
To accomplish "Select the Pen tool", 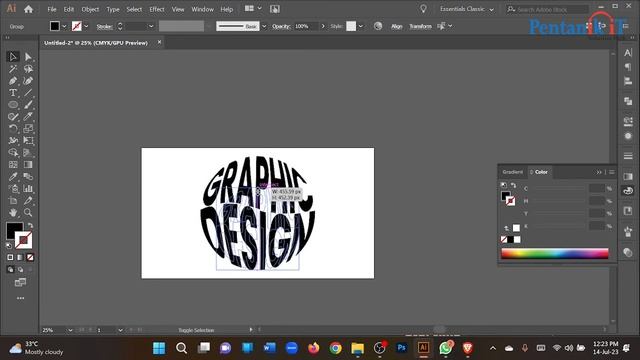I will tap(13, 81).
